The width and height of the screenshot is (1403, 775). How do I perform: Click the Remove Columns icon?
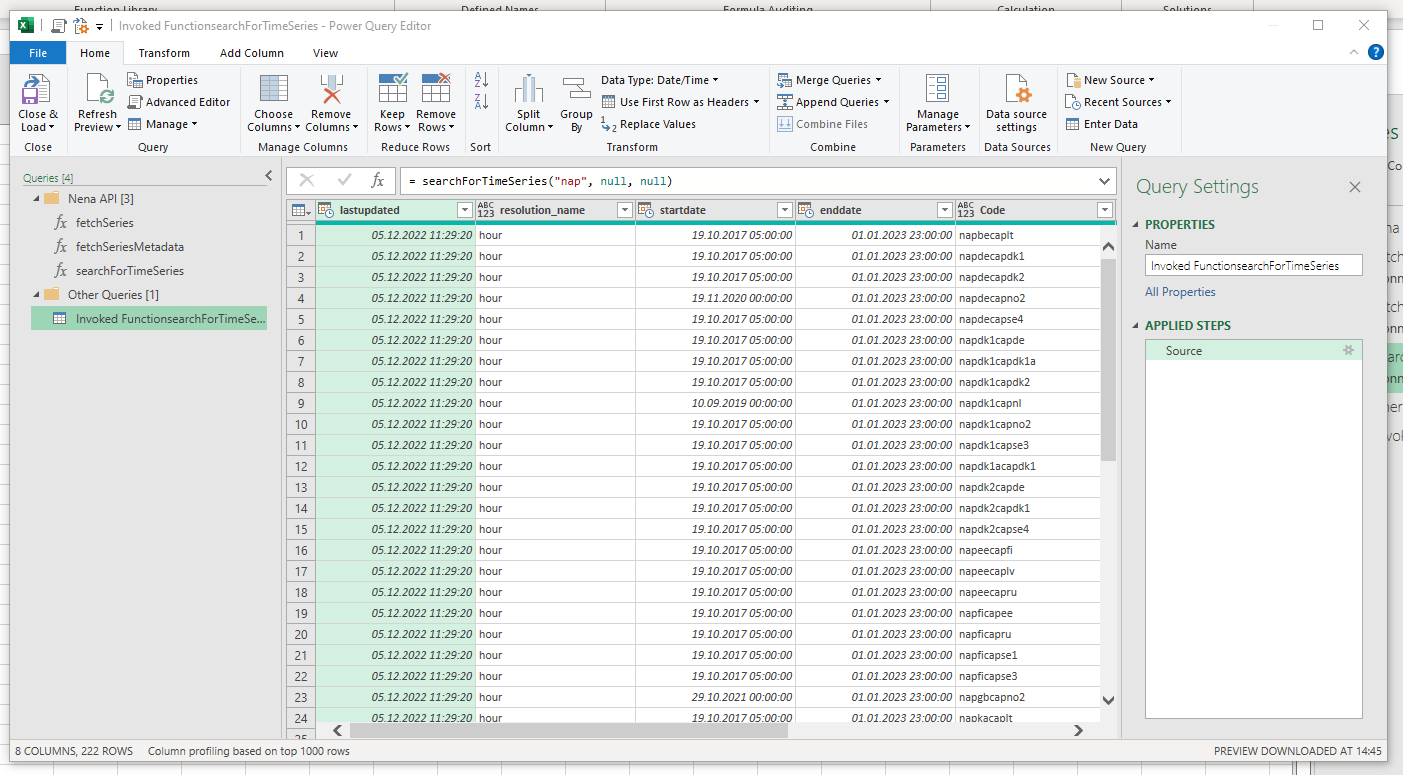[x=330, y=88]
